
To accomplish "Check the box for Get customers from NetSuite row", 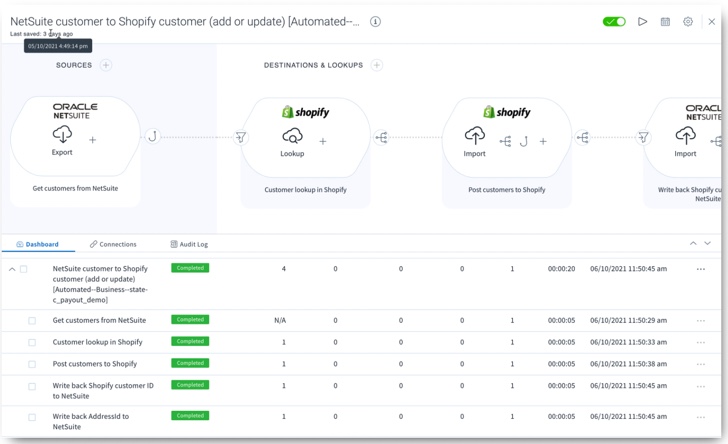I will pyautogui.click(x=32, y=320).
